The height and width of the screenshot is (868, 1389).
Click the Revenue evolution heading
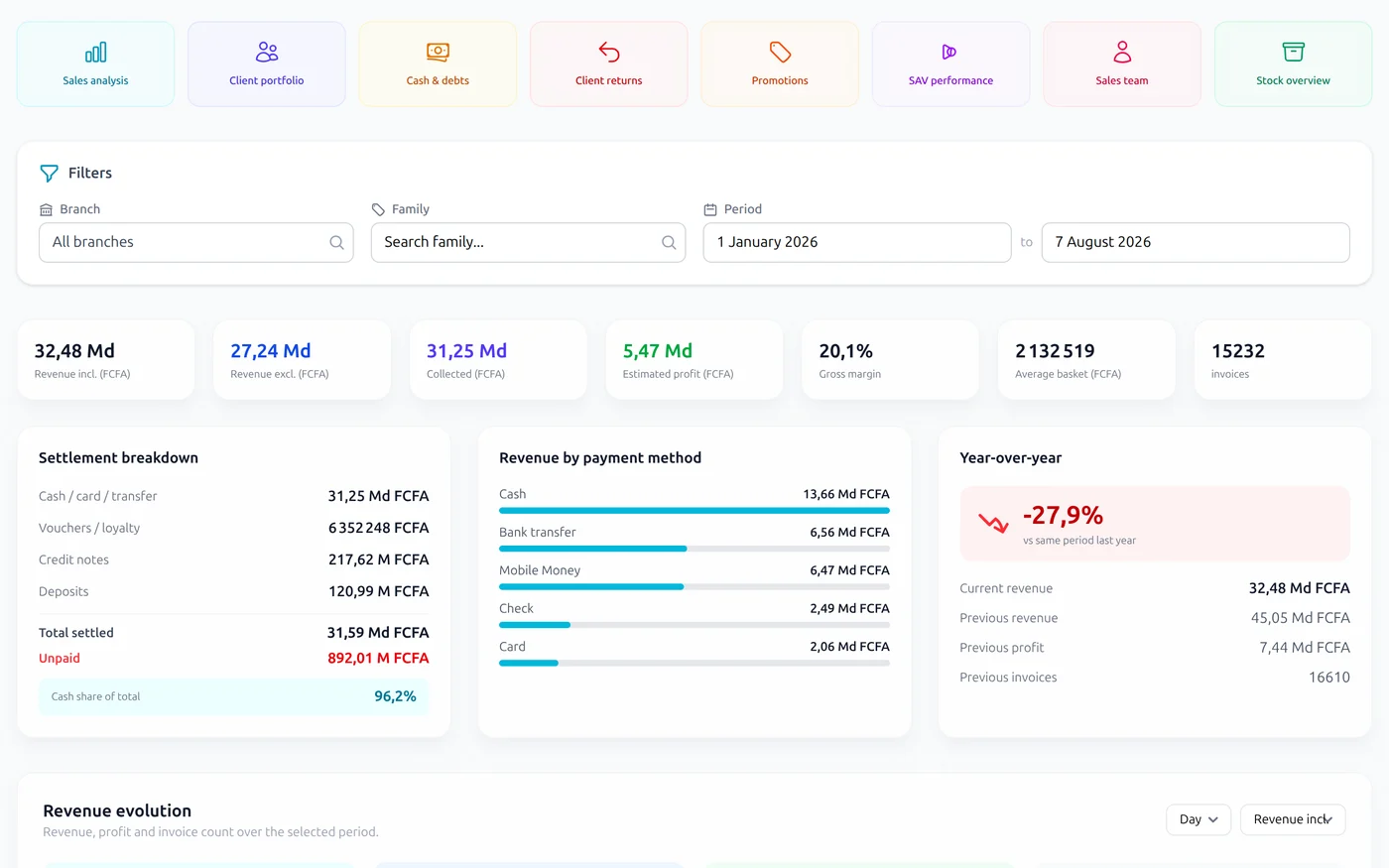click(x=117, y=810)
